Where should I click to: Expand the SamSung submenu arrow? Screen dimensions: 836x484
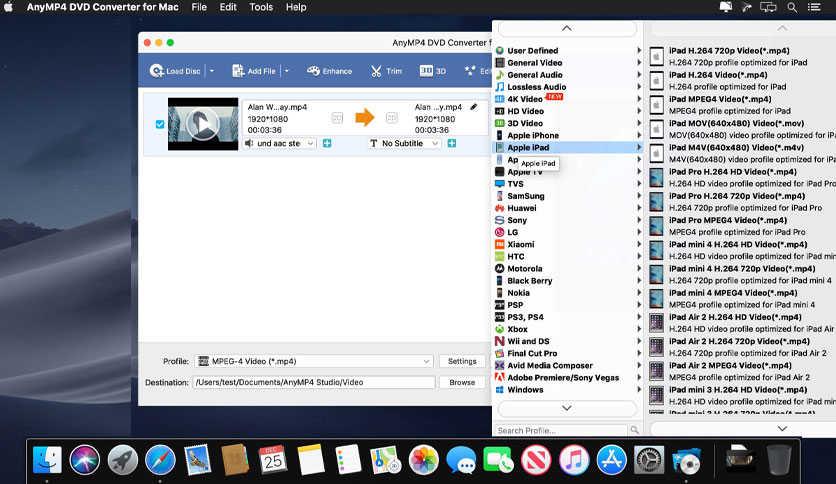(639, 196)
